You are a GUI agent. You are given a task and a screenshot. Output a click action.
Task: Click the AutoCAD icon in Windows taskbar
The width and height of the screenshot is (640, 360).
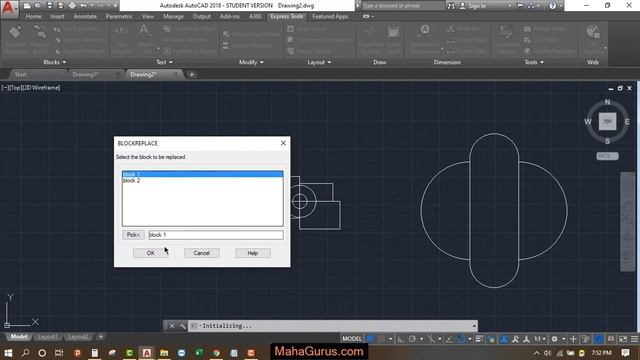(147, 353)
